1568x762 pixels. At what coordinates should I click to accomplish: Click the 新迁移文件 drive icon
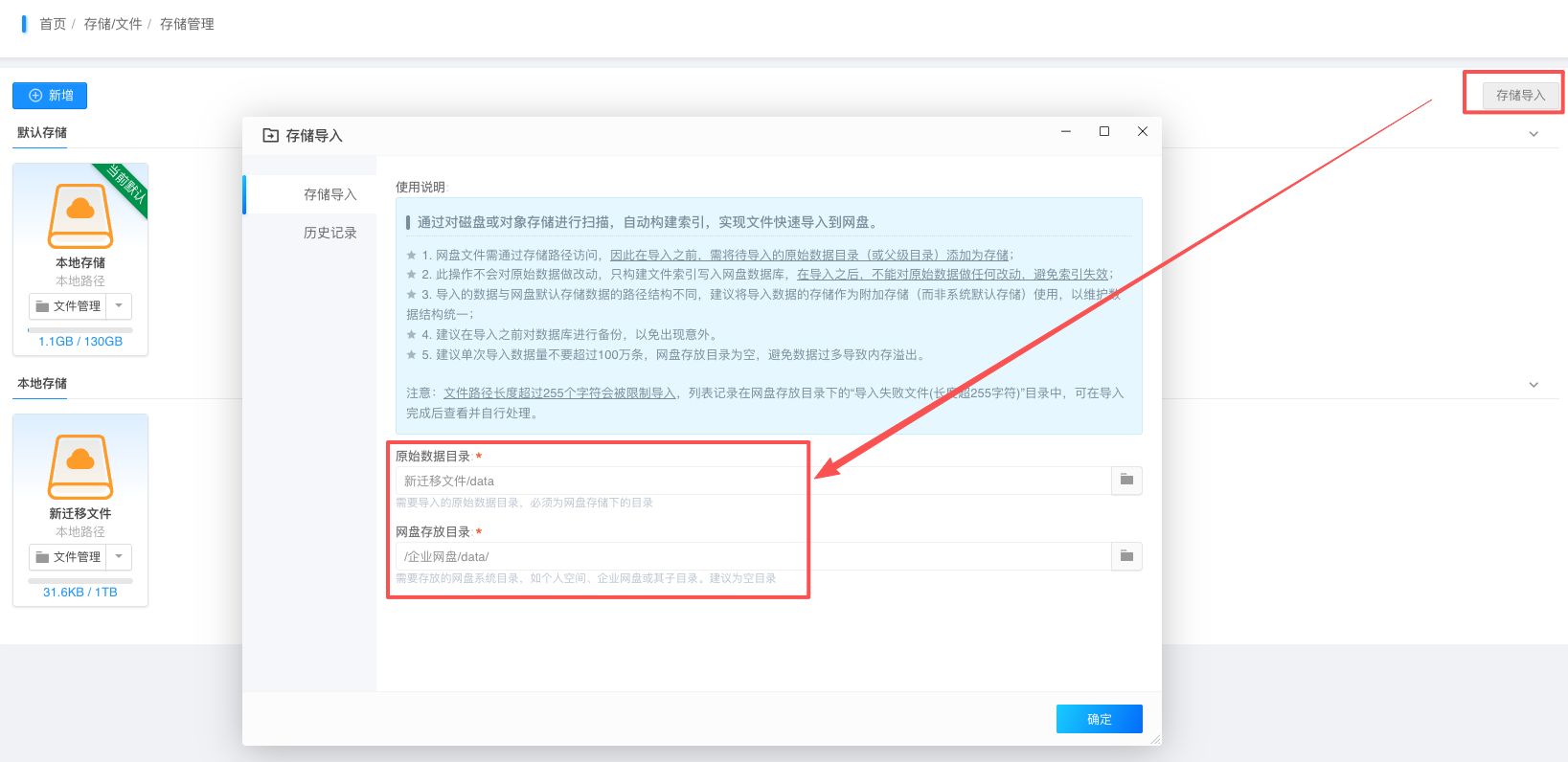pos(80,466)
